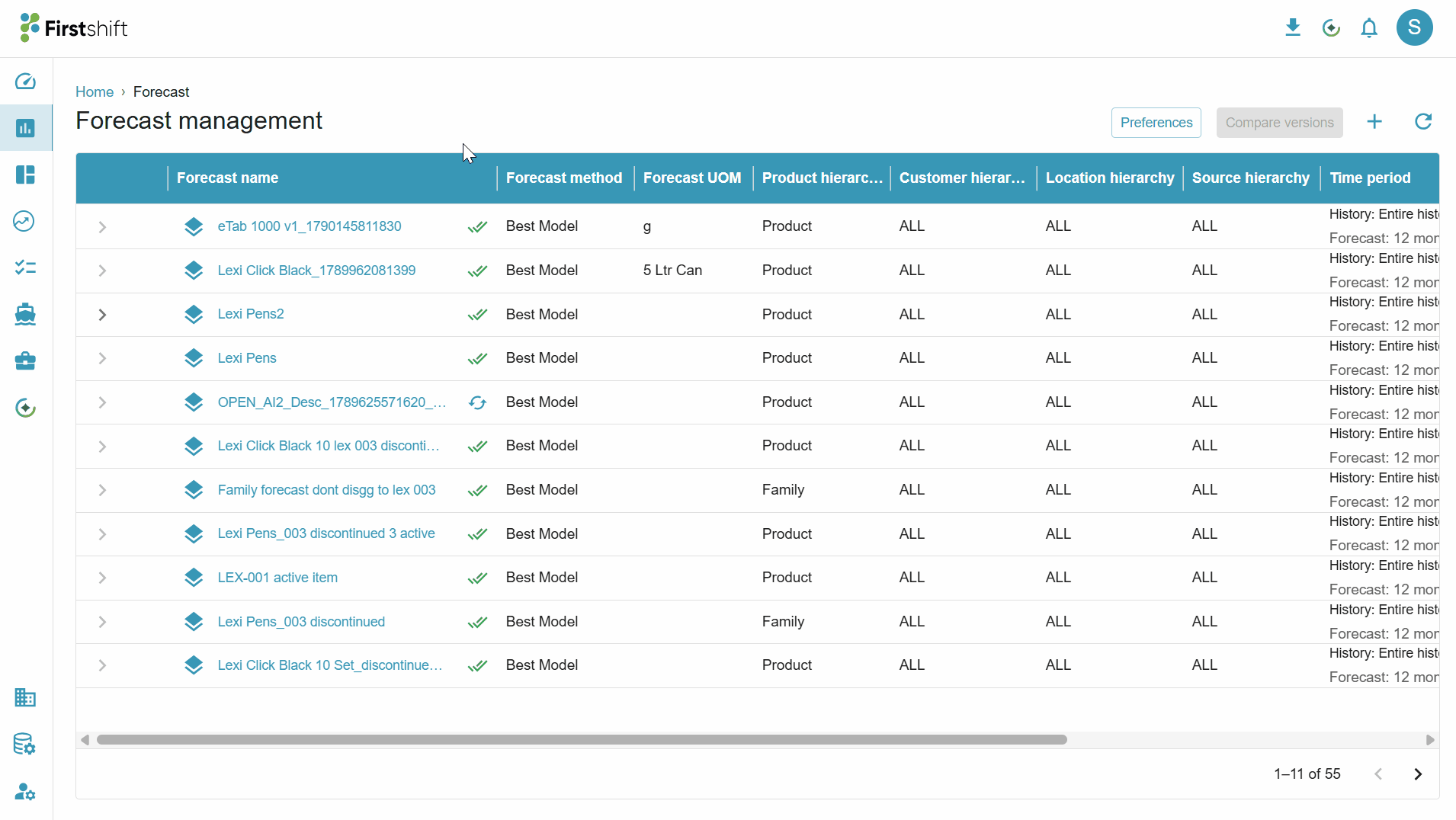Open user settings icon at sidebar bottom

click(25, 792)
